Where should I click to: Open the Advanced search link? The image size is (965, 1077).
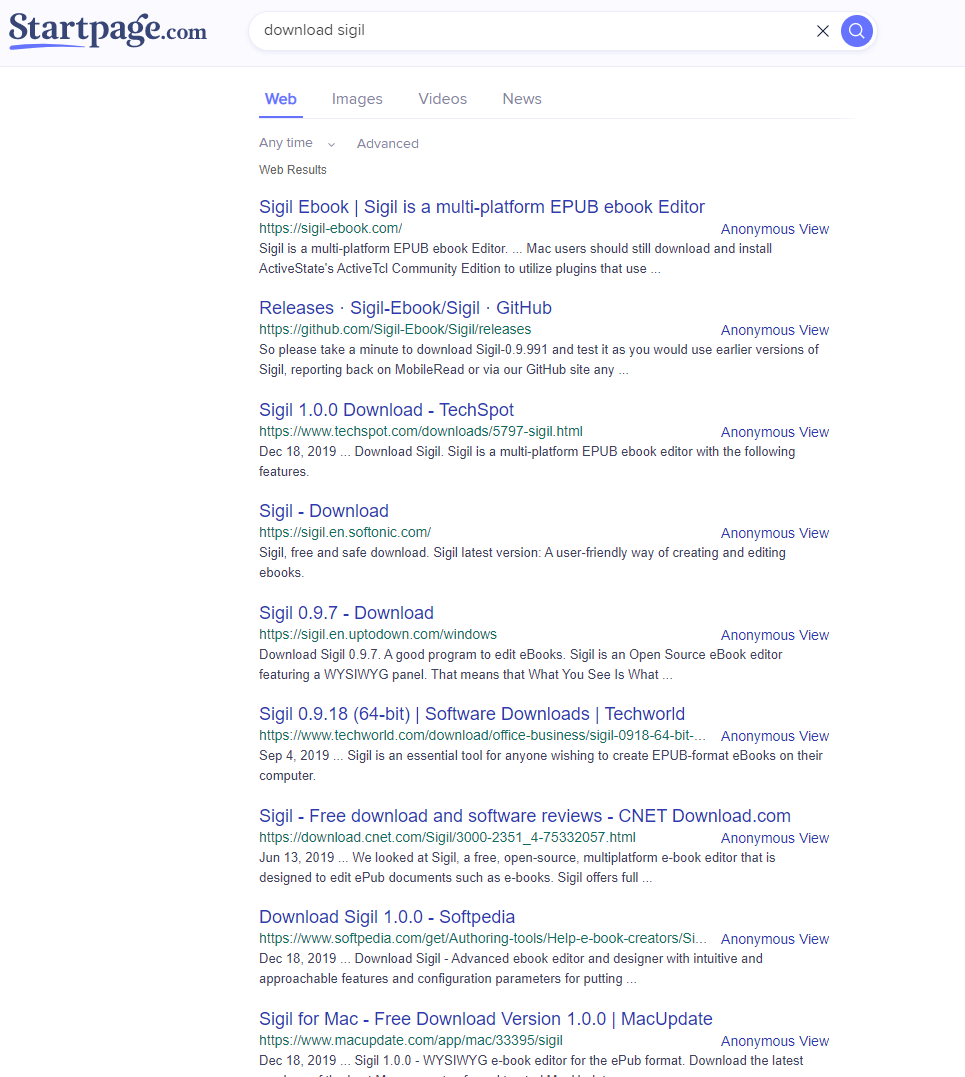tap(387, 144)
